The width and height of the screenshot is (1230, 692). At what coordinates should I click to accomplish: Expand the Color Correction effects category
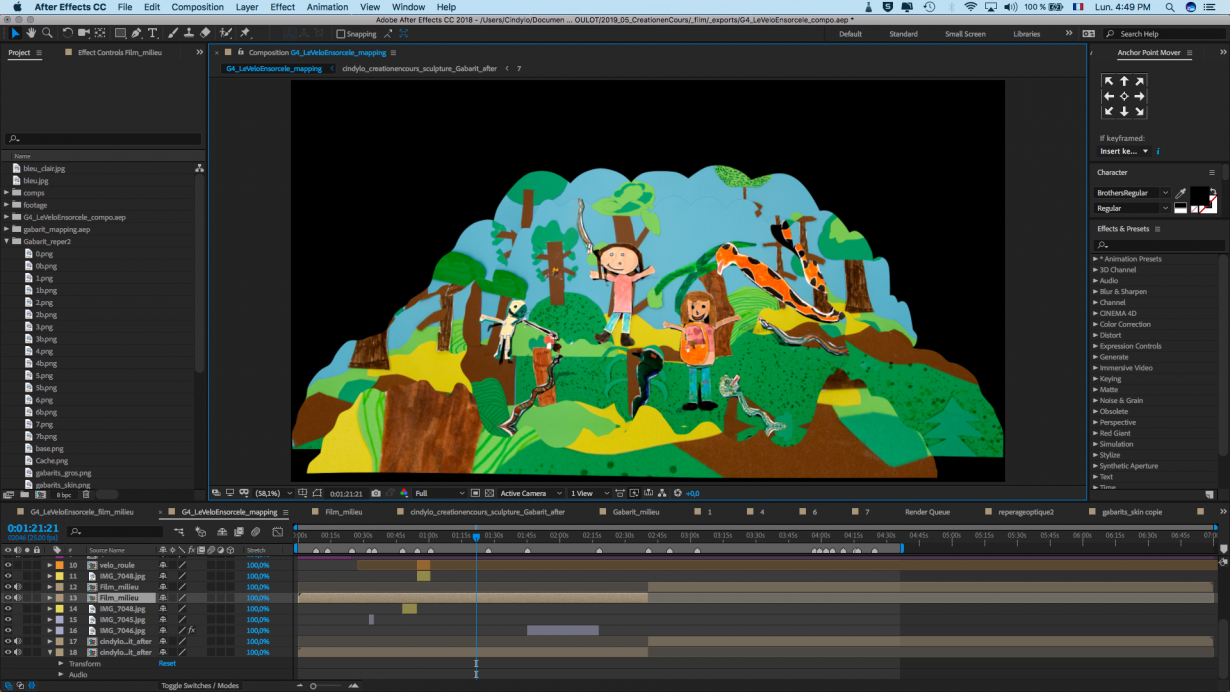1096,324
